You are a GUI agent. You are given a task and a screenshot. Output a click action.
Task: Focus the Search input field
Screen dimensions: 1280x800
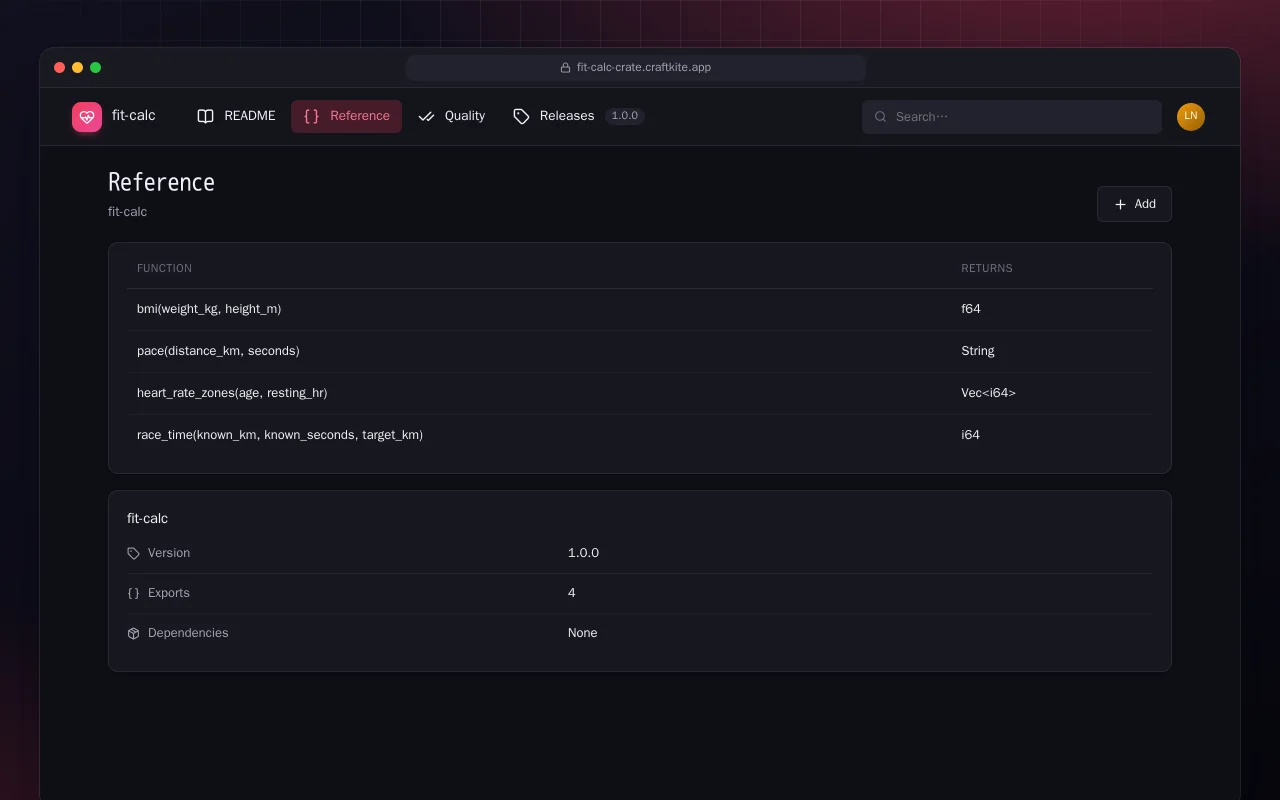[x=1011, y=117]
